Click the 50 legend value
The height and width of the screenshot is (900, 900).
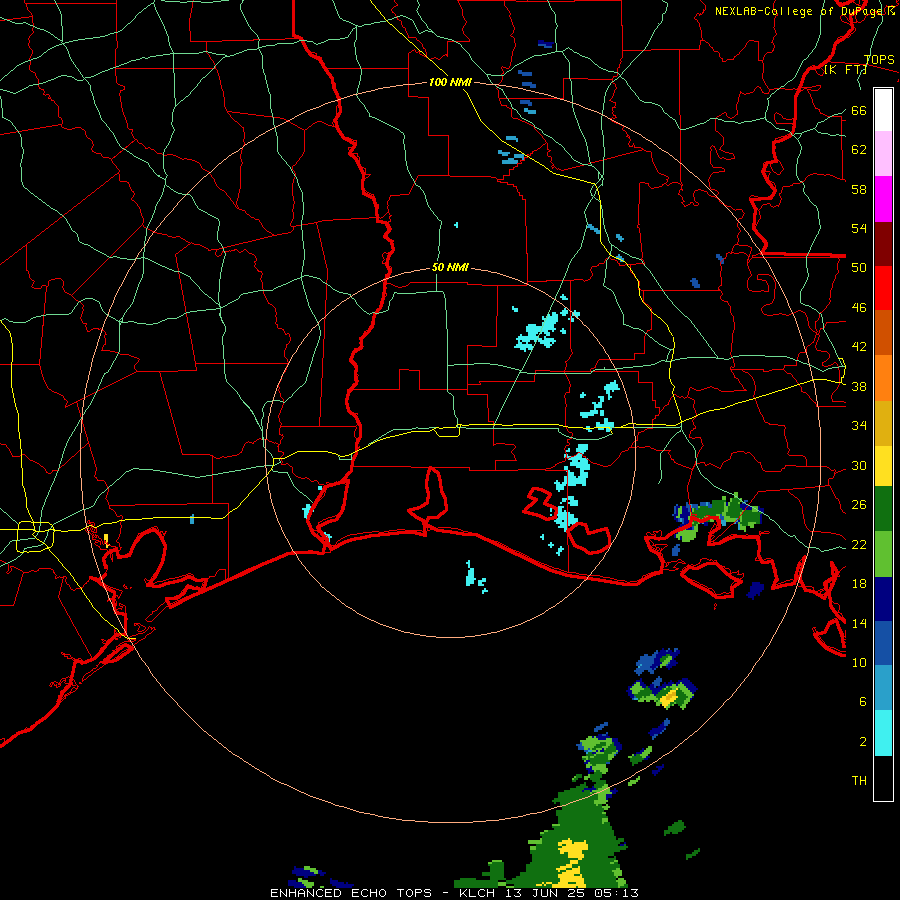tap(859, 268)
